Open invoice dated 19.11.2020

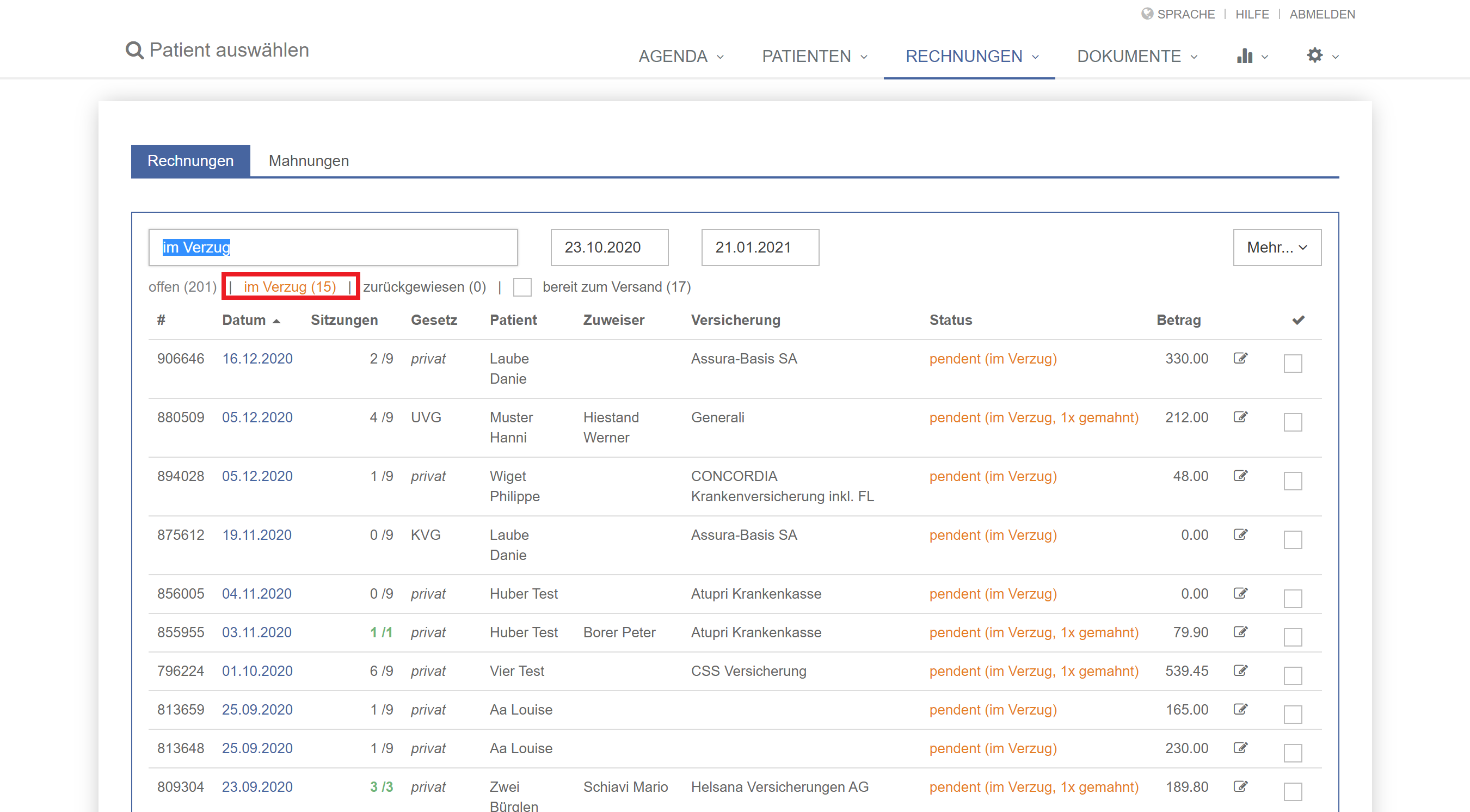[x=257, y=534]
